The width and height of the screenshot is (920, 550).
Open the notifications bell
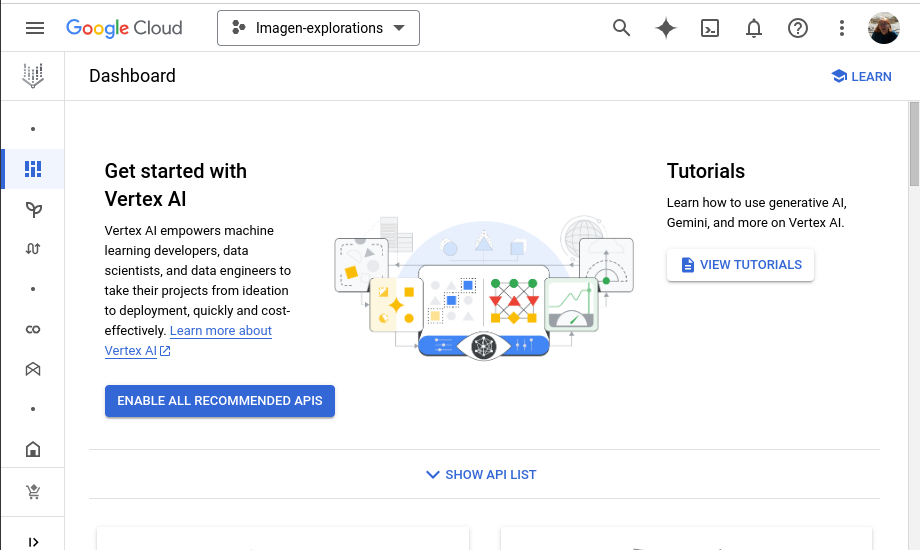click(x=754, y=28)
